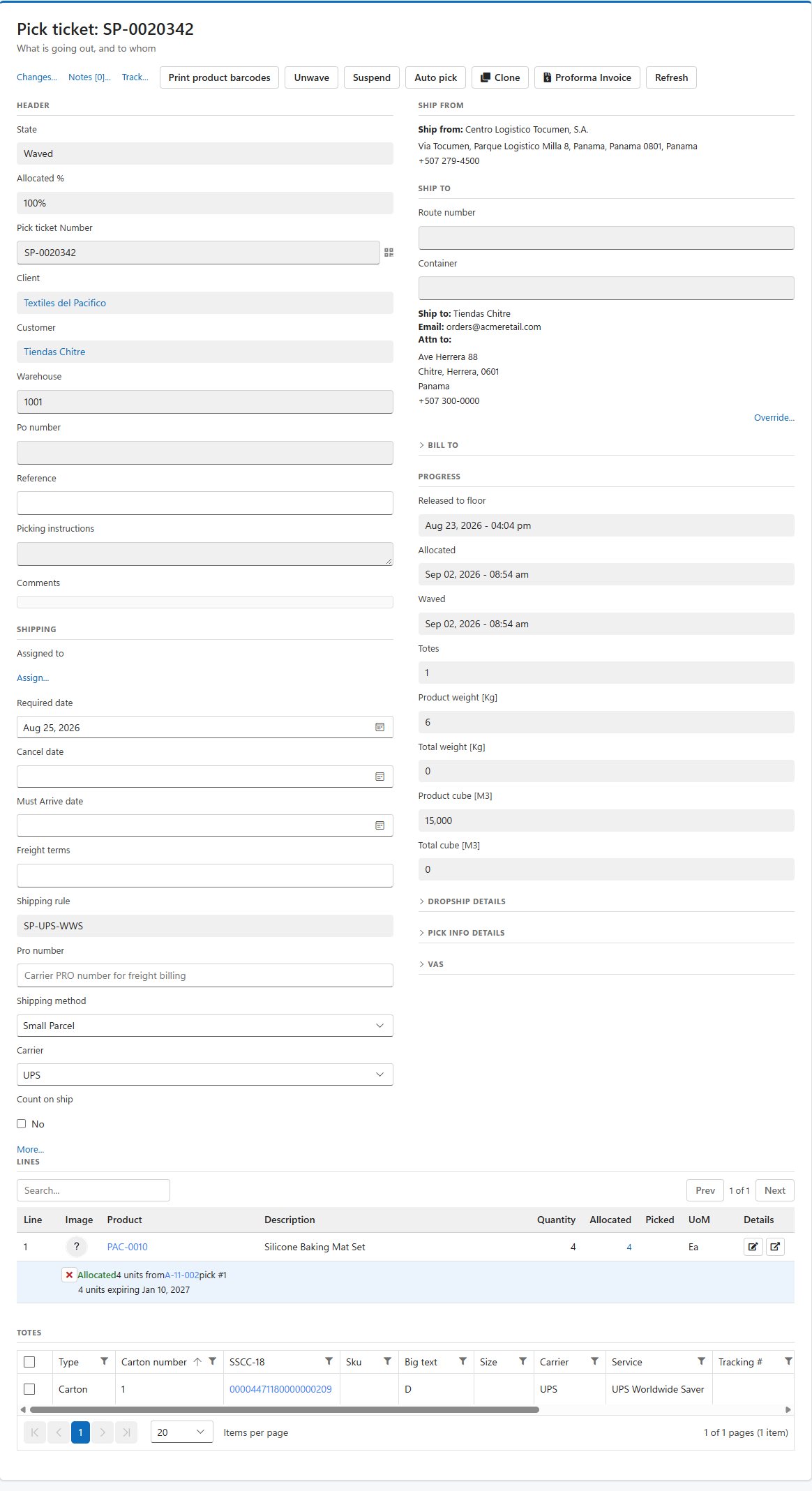The image size is (812, 1491).
Task: Select all totes with header checkbox
Action: tap(29, 1362)
